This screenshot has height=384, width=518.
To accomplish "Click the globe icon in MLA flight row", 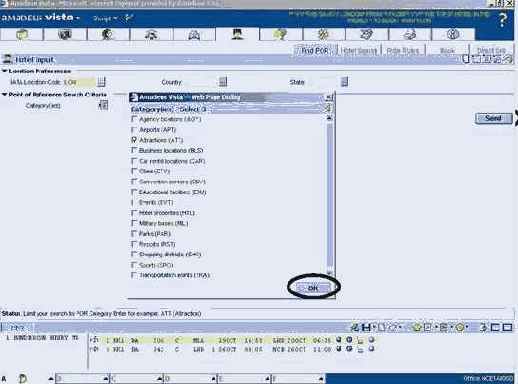I will click(349, 340).
